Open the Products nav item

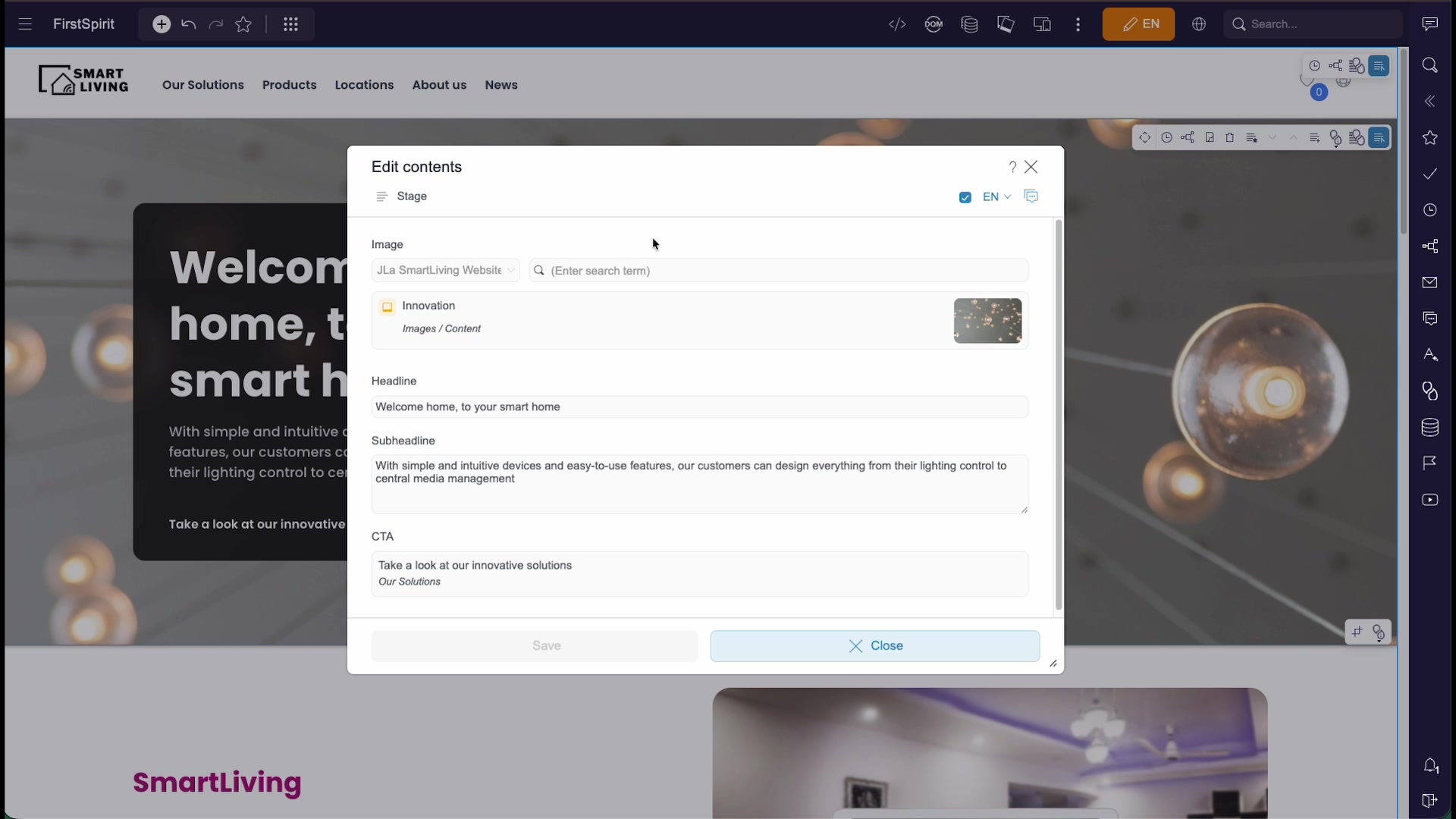point(290,85)
